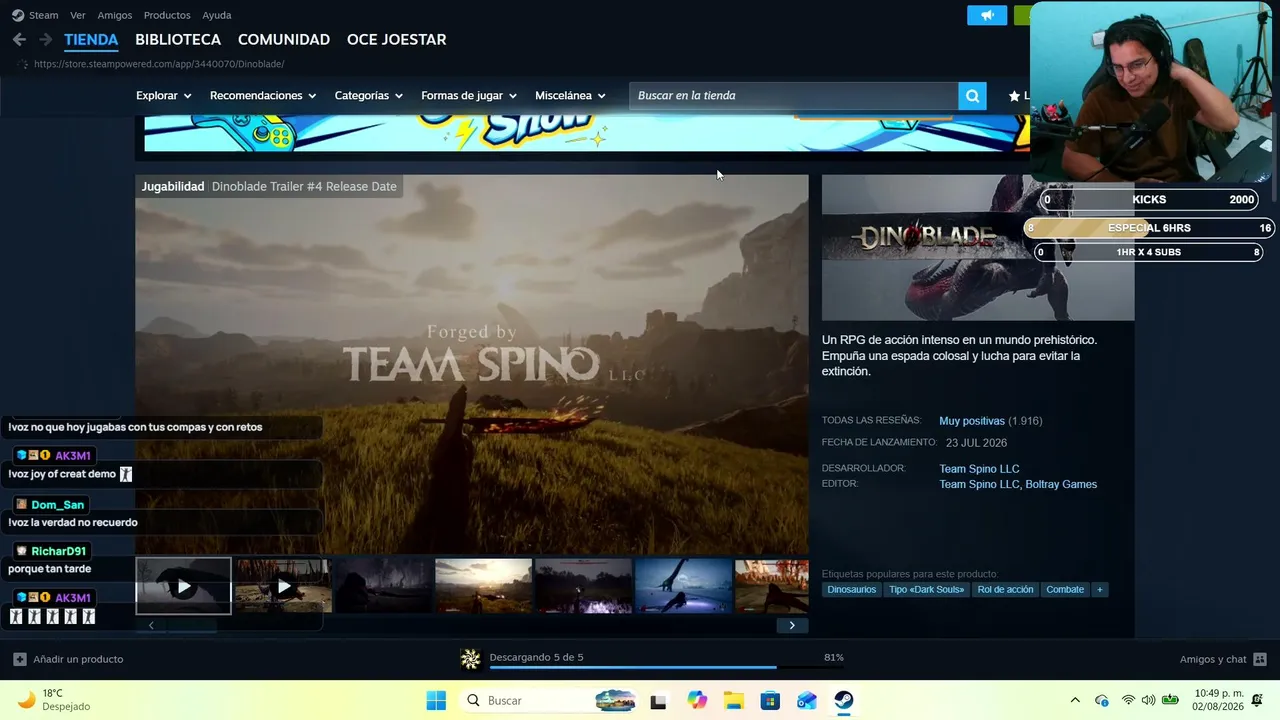The height and width of the screenshot is (720, 1280).
Task: Click the store search magnifier button
Action: click(972, 96)
